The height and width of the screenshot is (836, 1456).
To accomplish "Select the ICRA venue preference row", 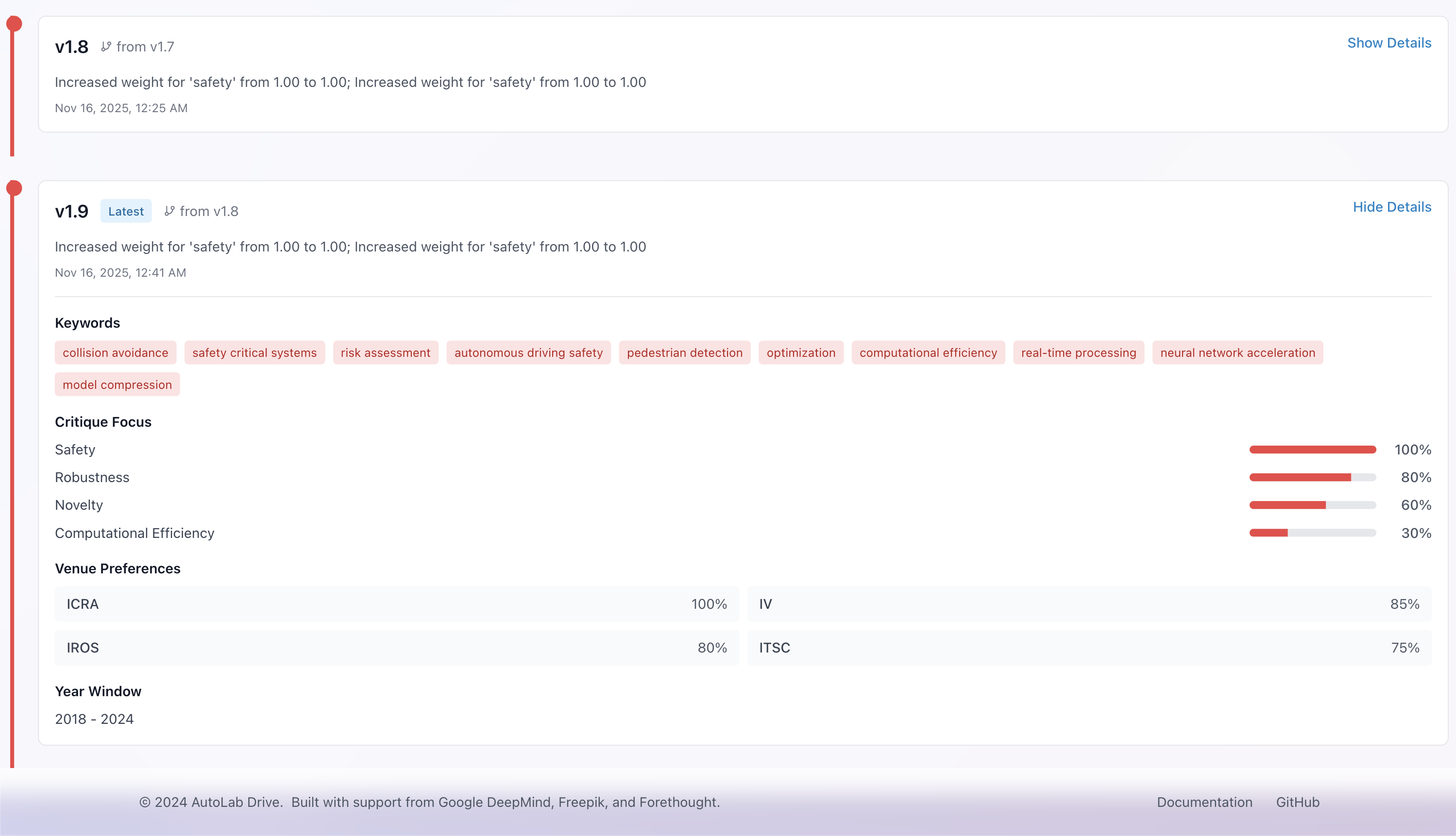I will point(396,604).
